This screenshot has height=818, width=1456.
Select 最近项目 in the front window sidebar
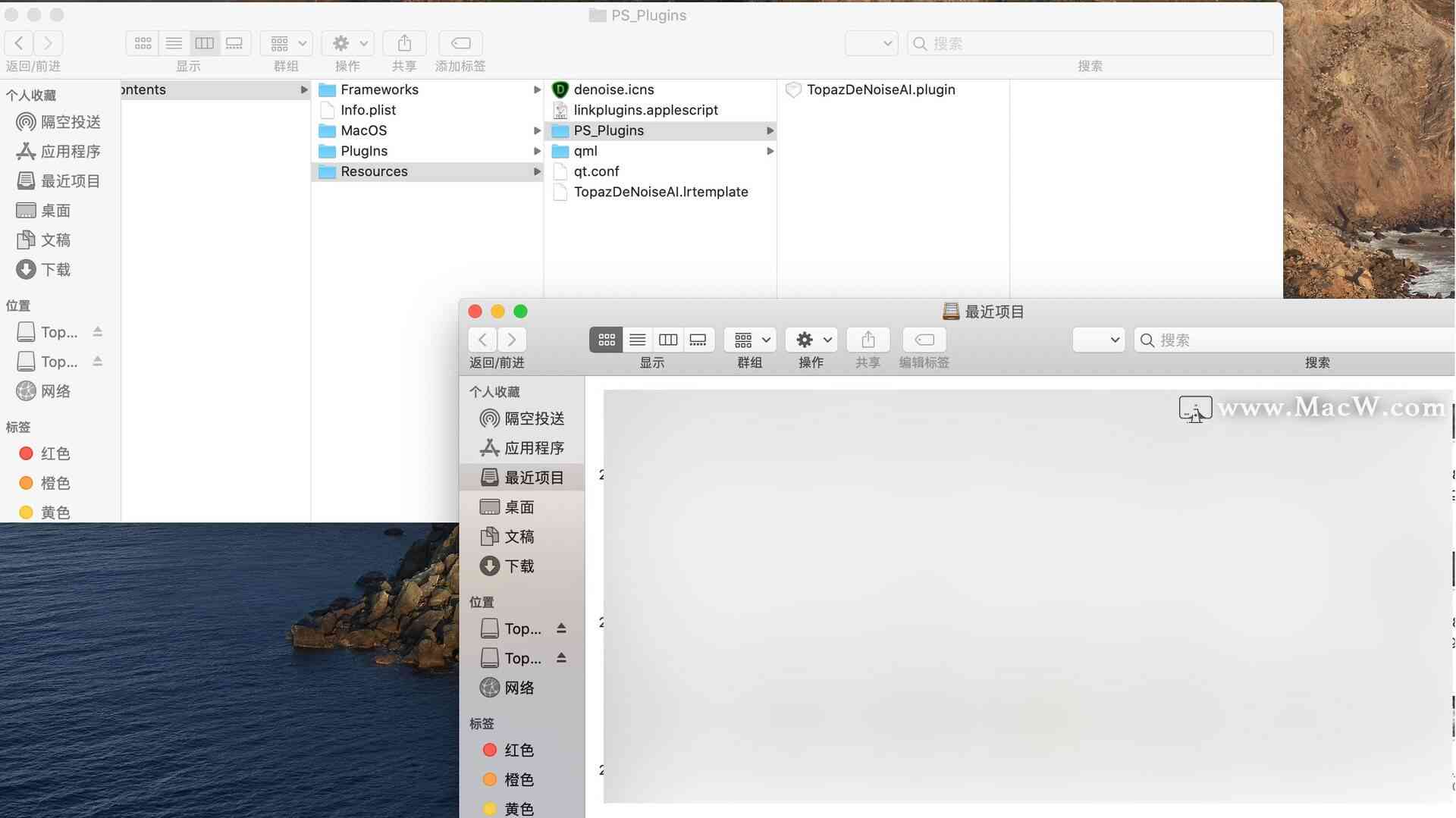(x=522, y=478)
